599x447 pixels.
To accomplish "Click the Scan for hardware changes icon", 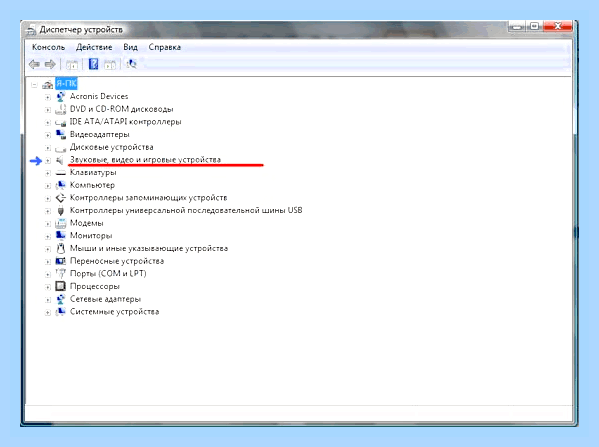I will pyautogui.click(x=131, y=64).
